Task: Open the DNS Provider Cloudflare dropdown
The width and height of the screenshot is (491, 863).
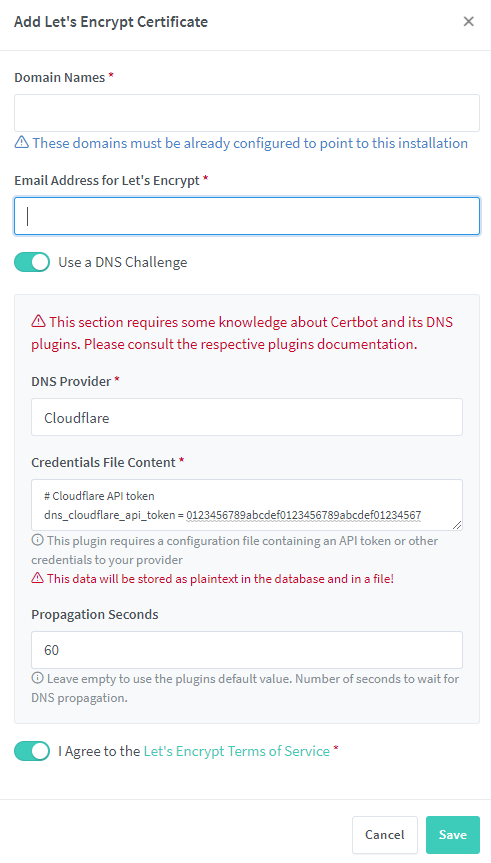Action: (x=247, y=417)
